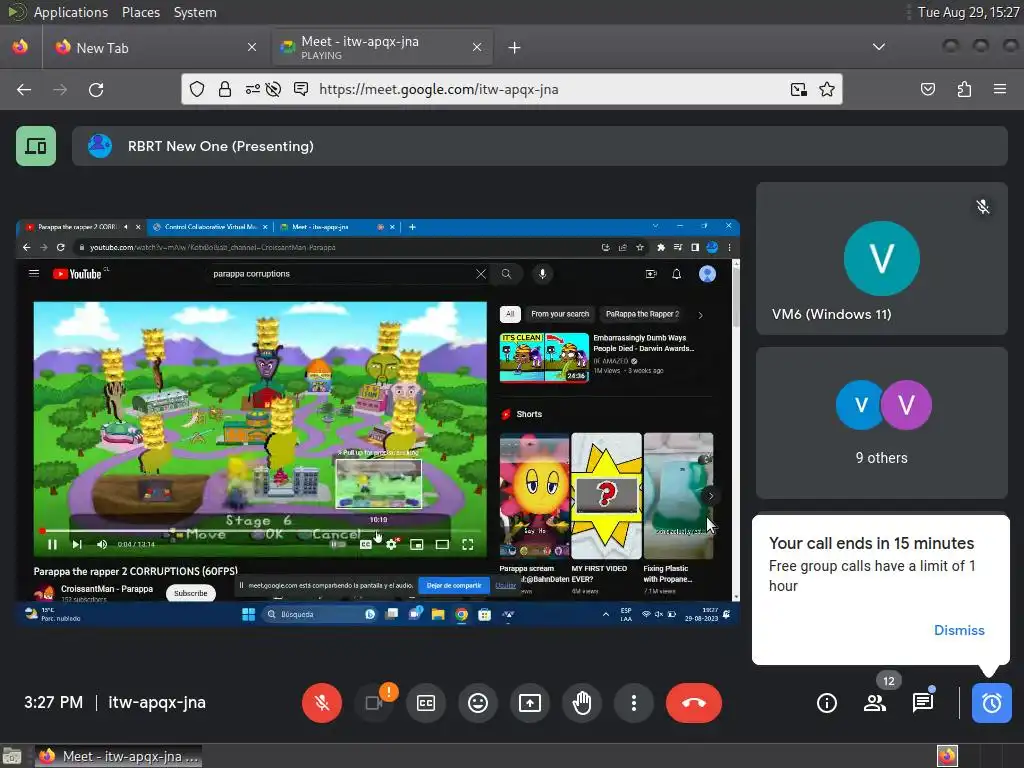Open more options three-dot menu in Meet
Image resolution: width=1024 pixels, height=768 pixels.
tap(633, 703)
